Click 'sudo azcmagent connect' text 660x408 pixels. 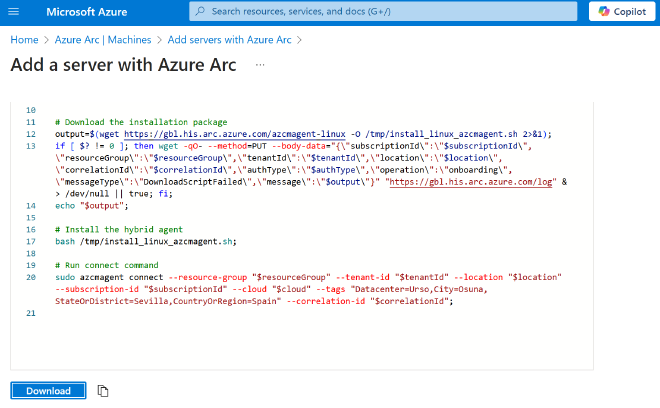point(109,277)
